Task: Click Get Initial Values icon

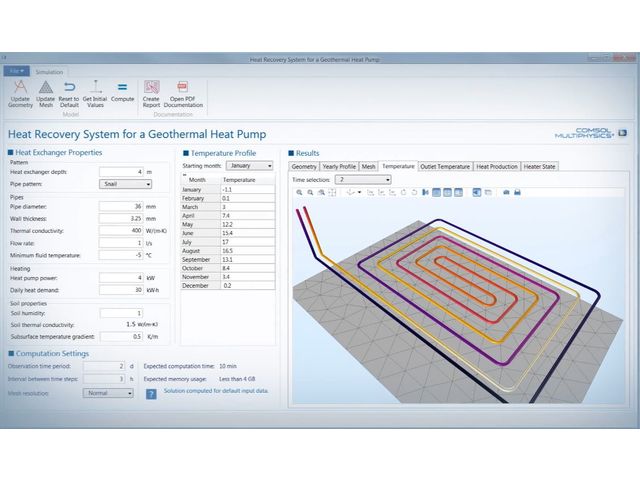Action: [96, 88]
